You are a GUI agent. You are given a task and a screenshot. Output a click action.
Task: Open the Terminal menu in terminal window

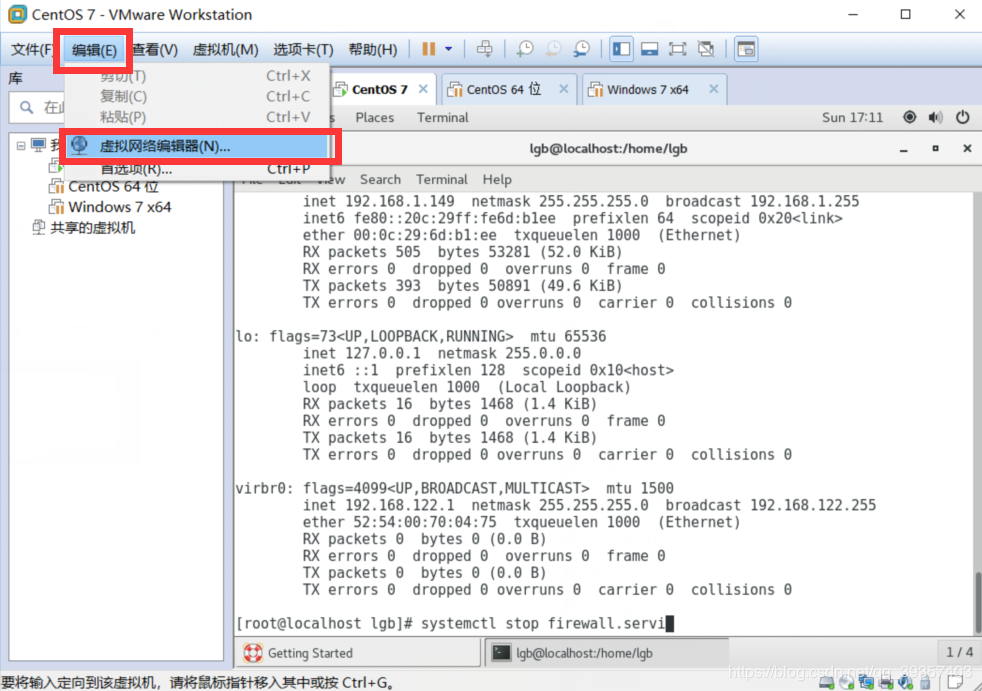point(442,180)
